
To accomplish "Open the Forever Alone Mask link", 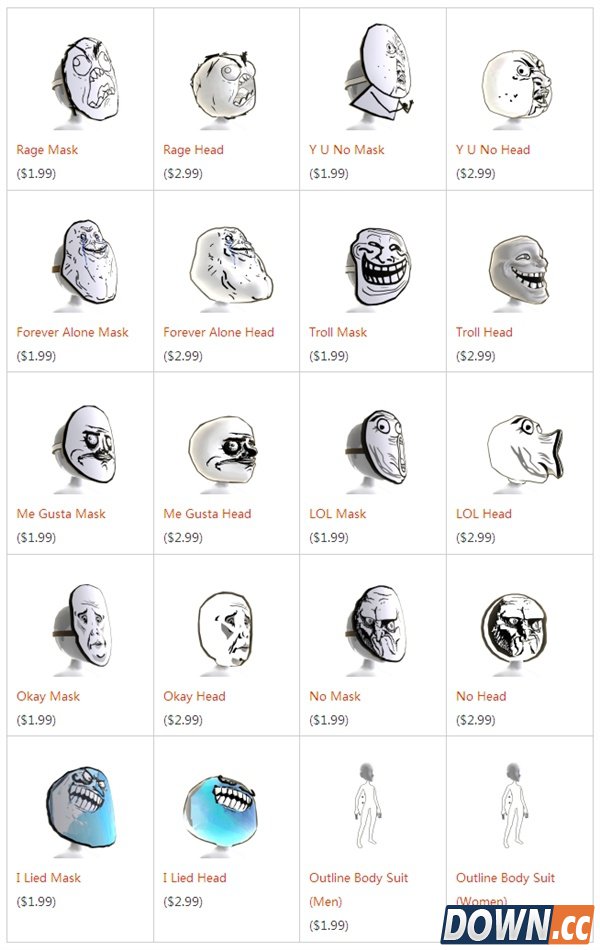I will point(72,332).
